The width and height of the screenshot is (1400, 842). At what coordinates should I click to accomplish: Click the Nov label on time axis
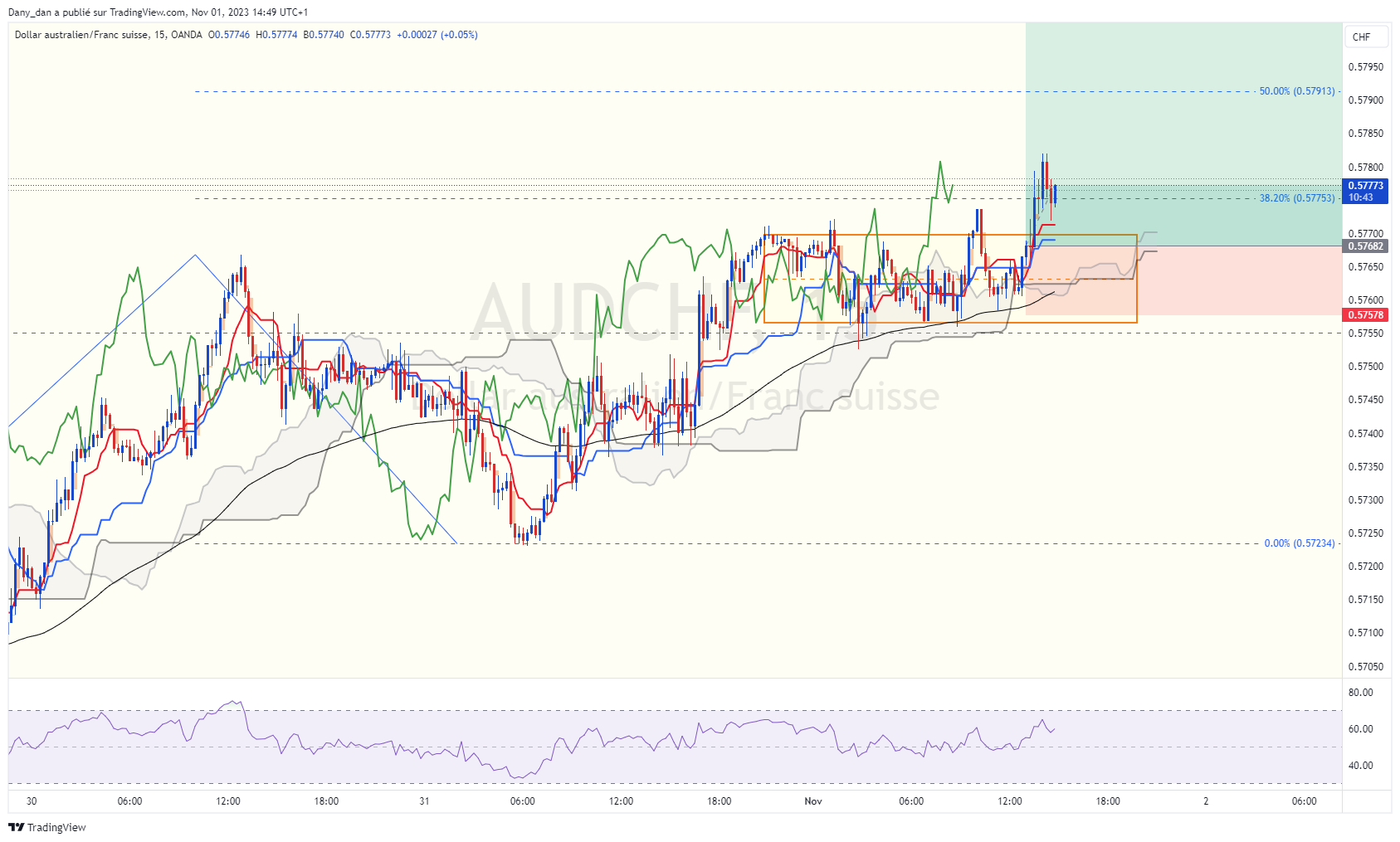pyautogui.click(x=813, y=801)
